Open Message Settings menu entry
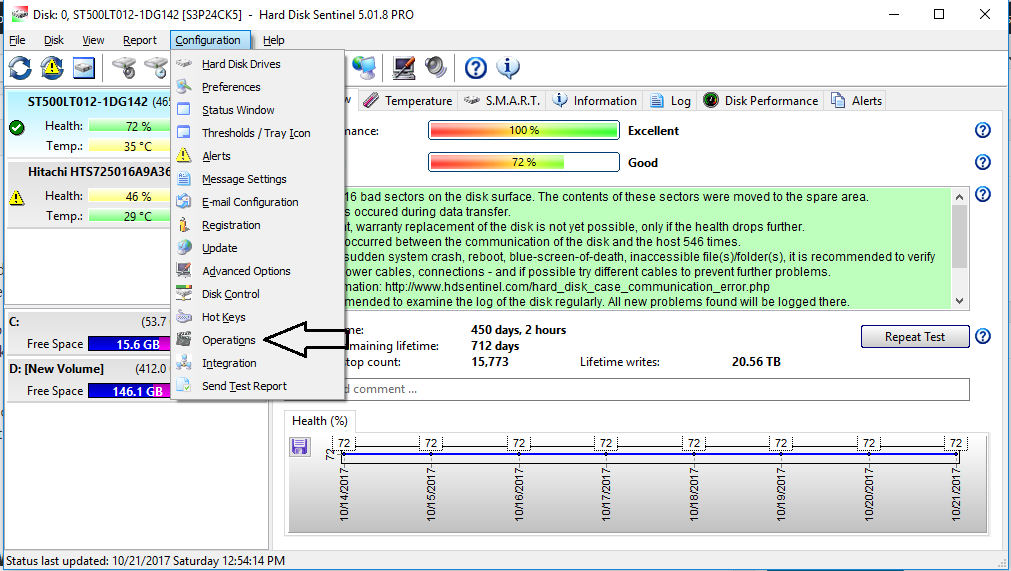 point(258,179)
